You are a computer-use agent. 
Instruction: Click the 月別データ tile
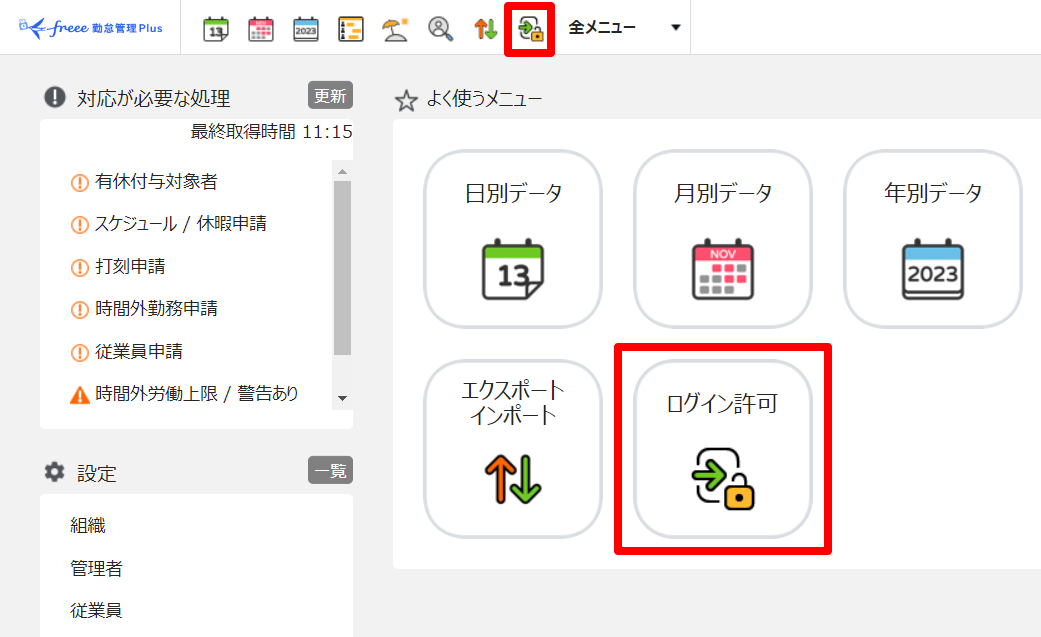pos(723,239)
